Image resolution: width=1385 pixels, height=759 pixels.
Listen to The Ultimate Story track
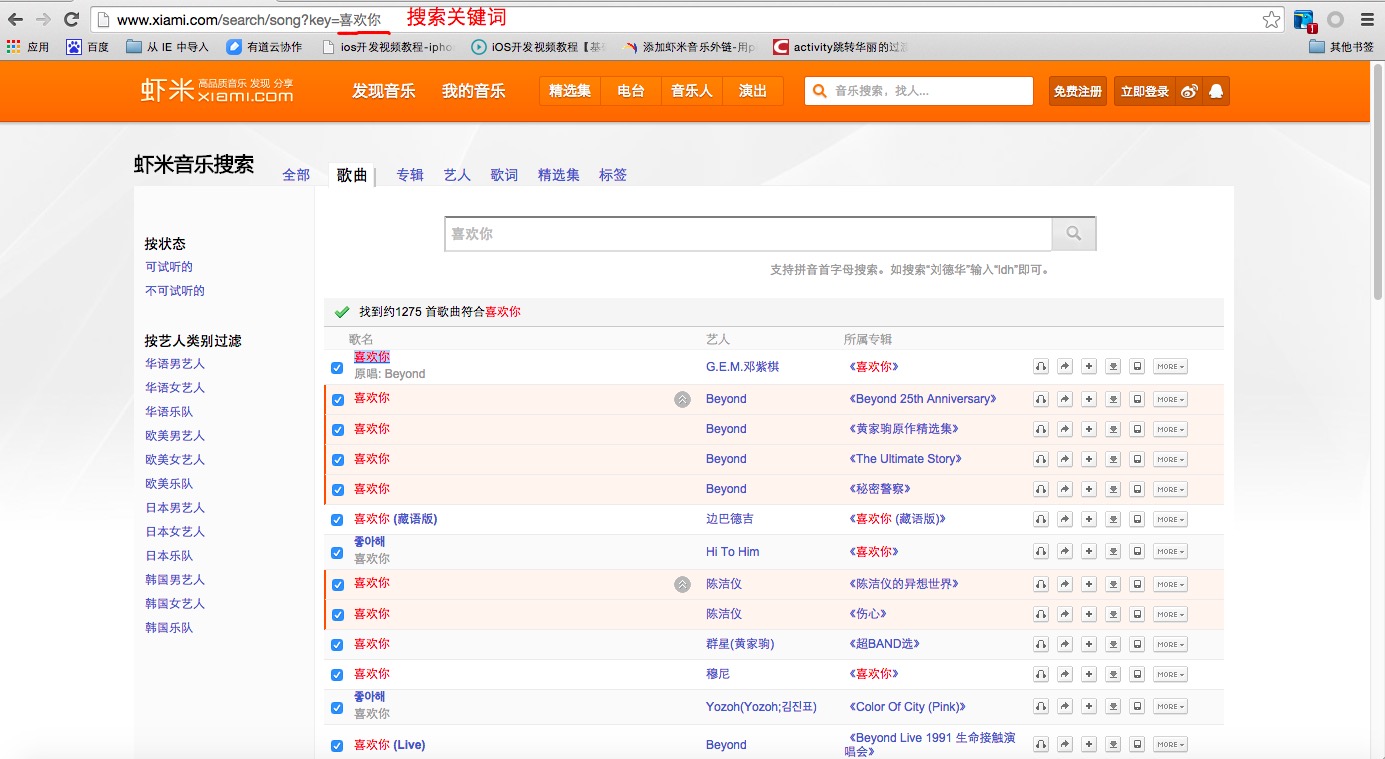click(x=1041, y=459)
